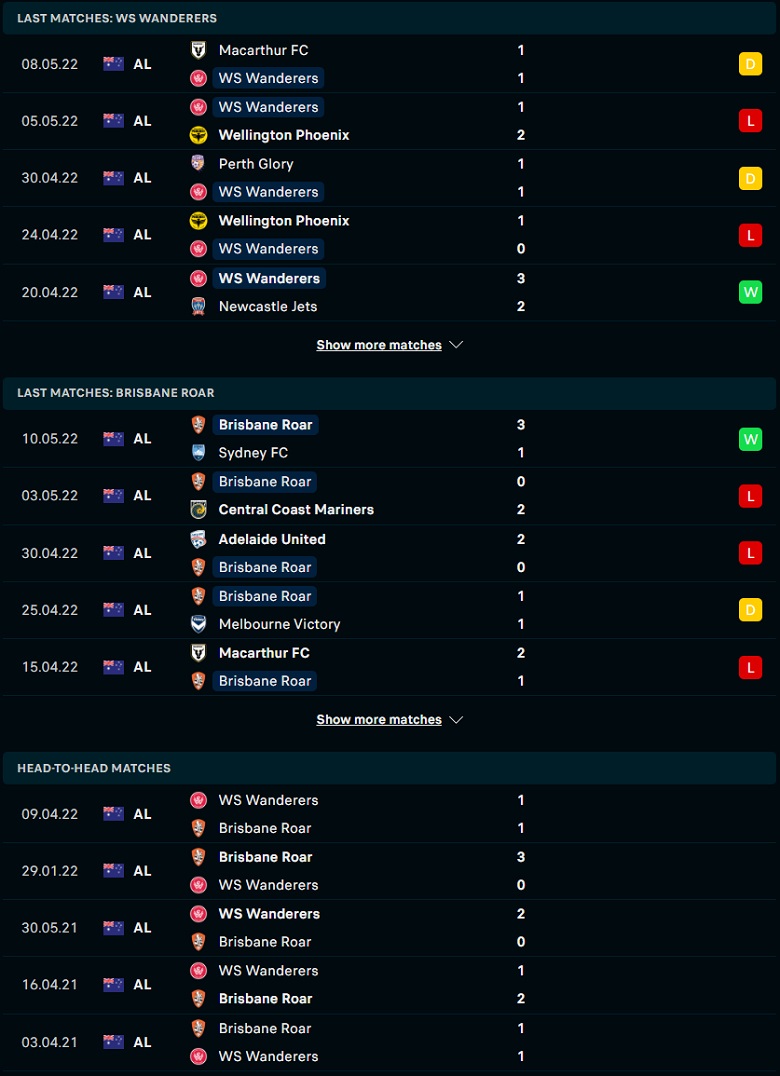Click the red L badge for Adelaide United match
This screenshot has width=780, height=1076.
tap(750, 553)
